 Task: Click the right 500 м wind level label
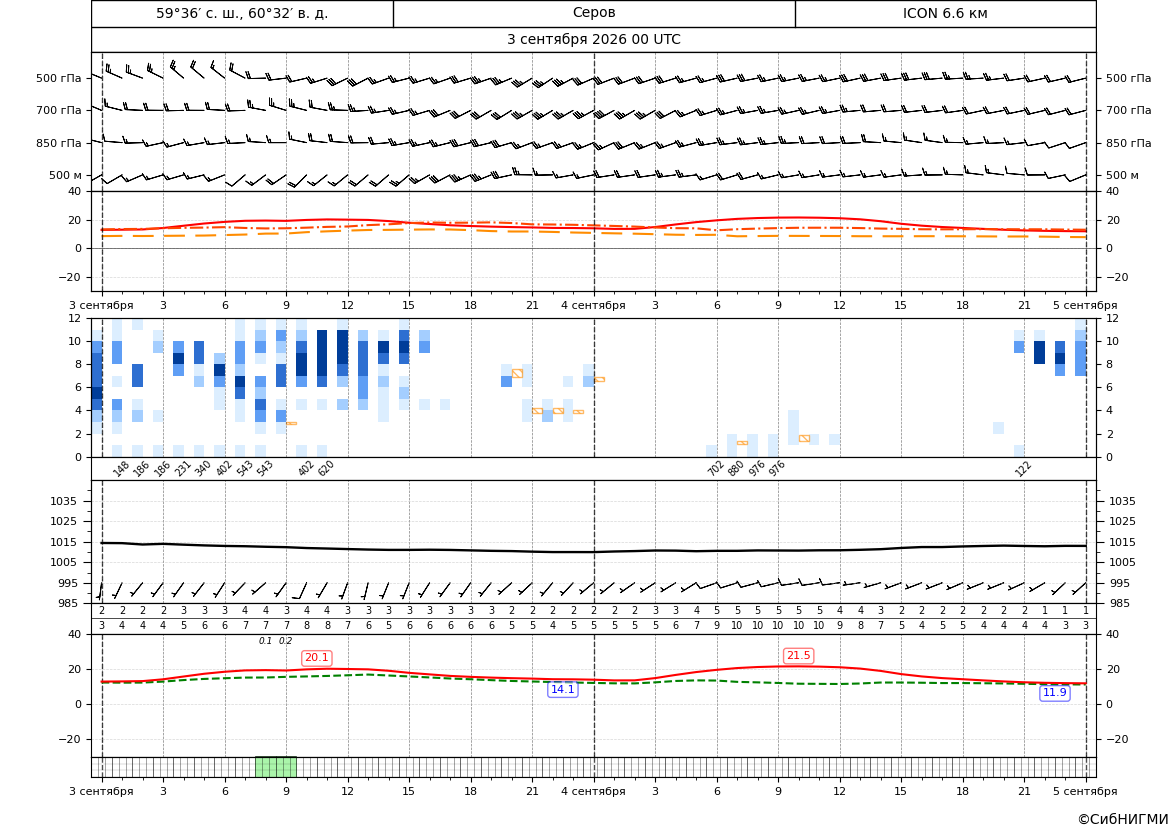click(x=1122, y=175)
